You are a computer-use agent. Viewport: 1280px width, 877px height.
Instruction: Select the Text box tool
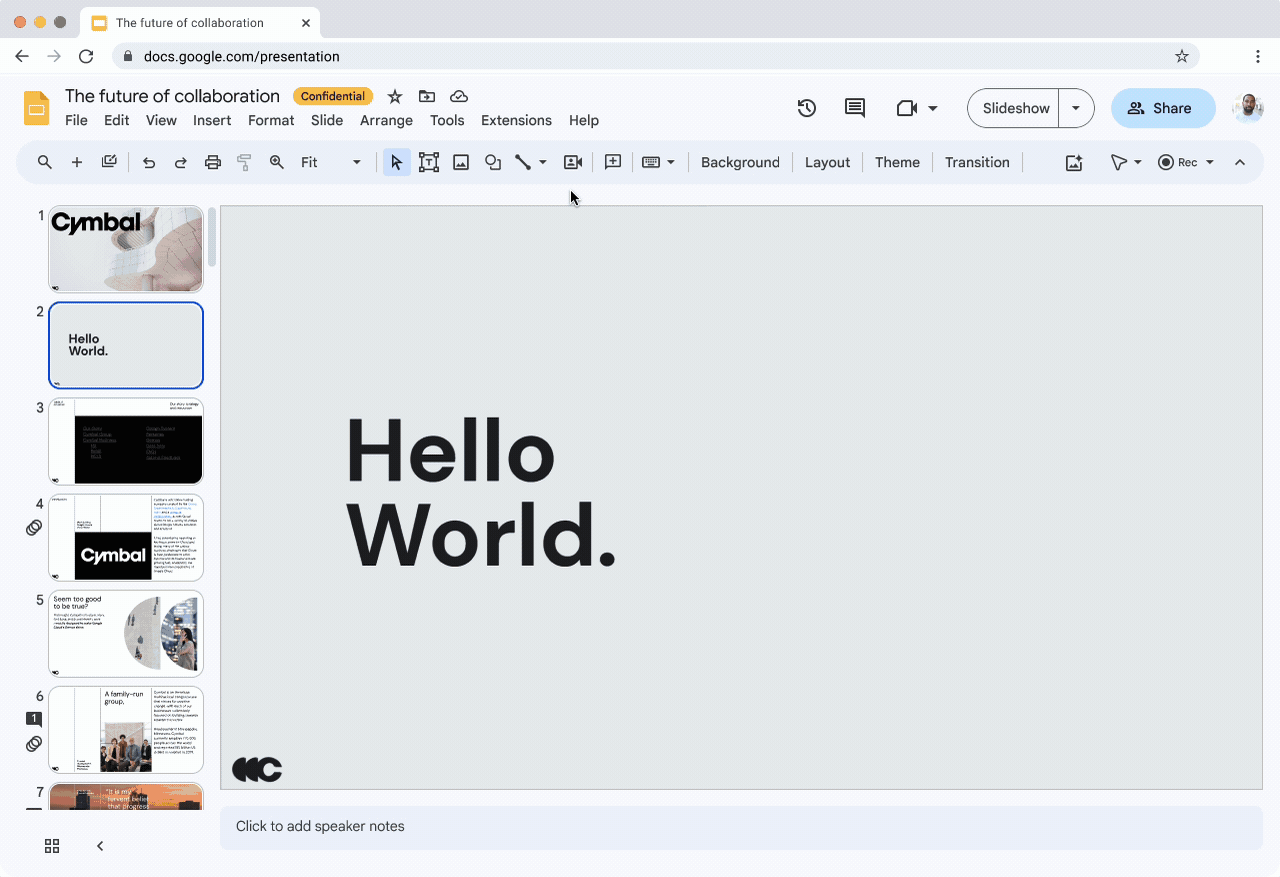[x=428, y=161]
